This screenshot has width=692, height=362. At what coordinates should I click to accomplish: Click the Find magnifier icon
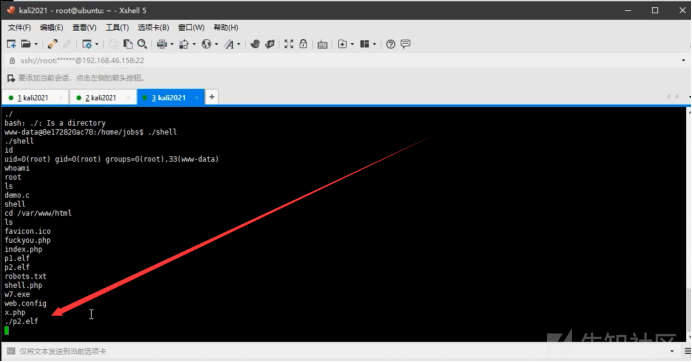click(x=142, y=44)
